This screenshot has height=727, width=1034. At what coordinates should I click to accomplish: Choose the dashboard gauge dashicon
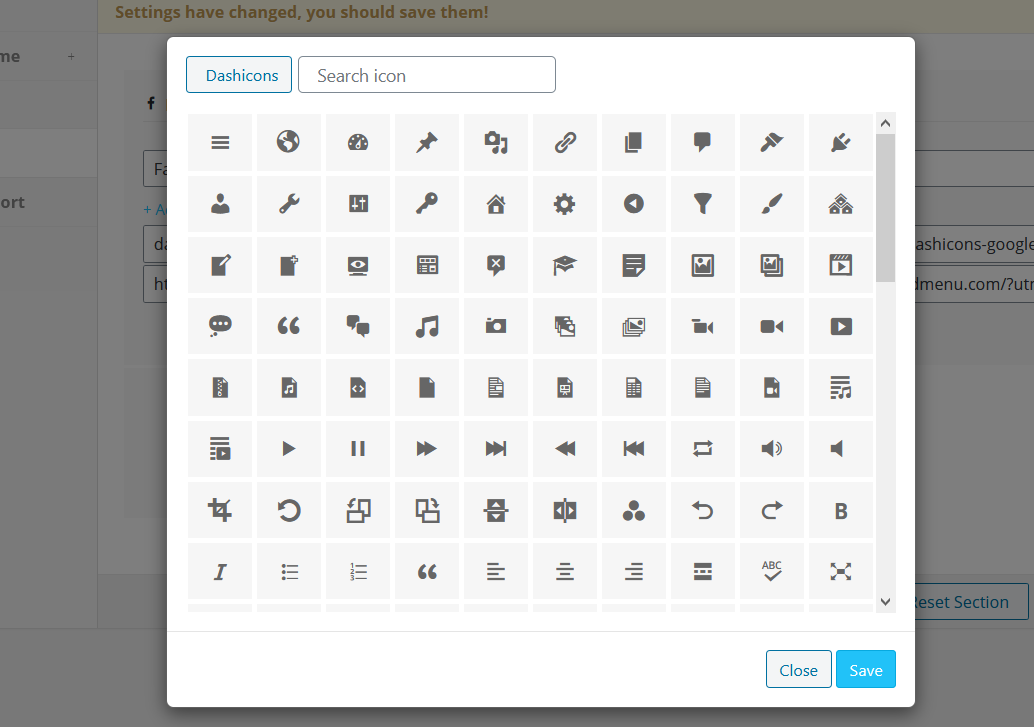click(x=357, y=142)
